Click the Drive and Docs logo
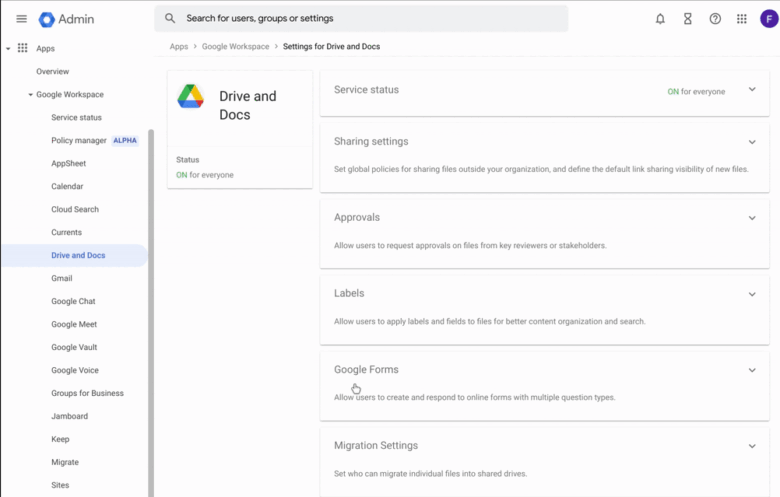 [191, 96]
